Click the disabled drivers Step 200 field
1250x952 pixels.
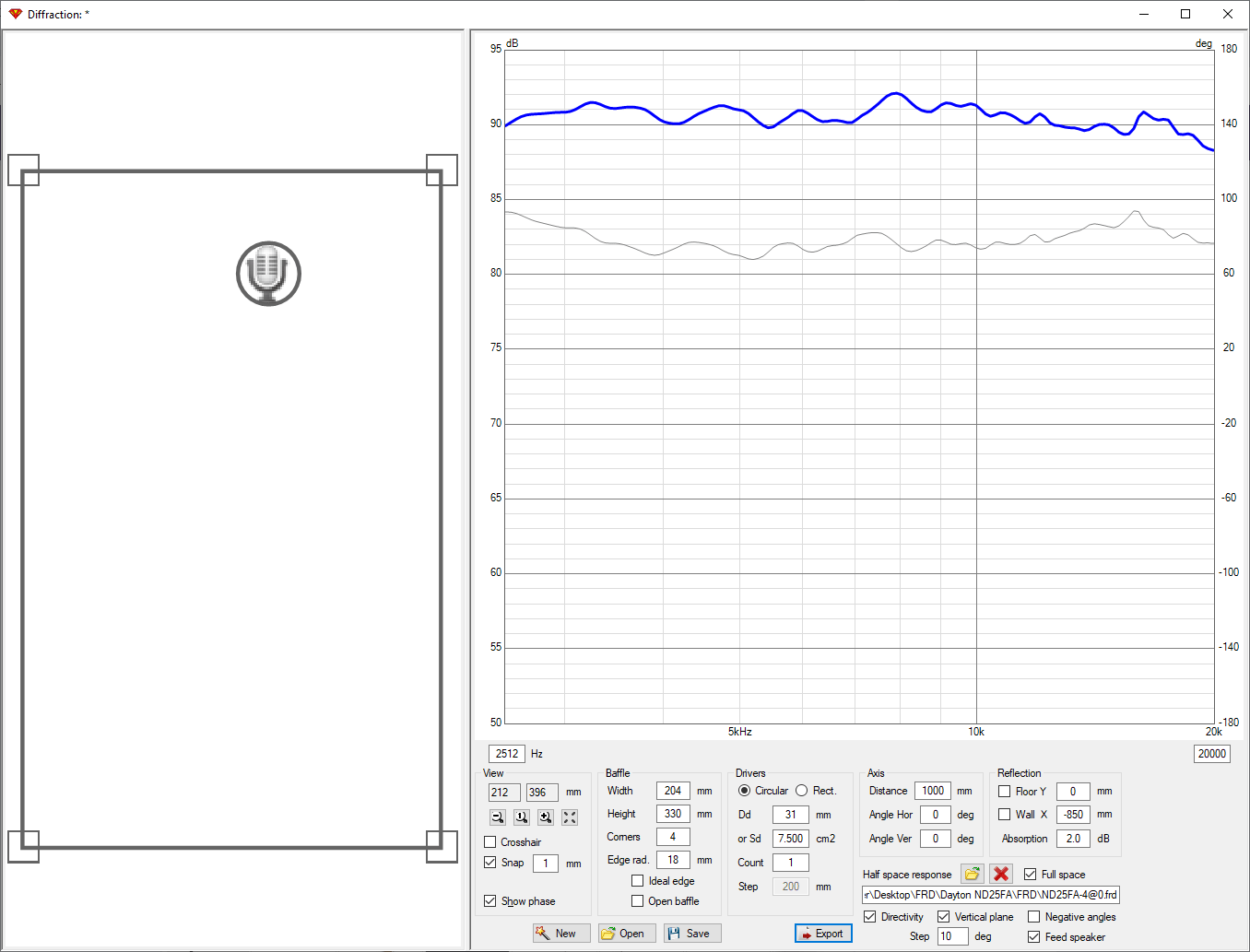click(791, 887)
